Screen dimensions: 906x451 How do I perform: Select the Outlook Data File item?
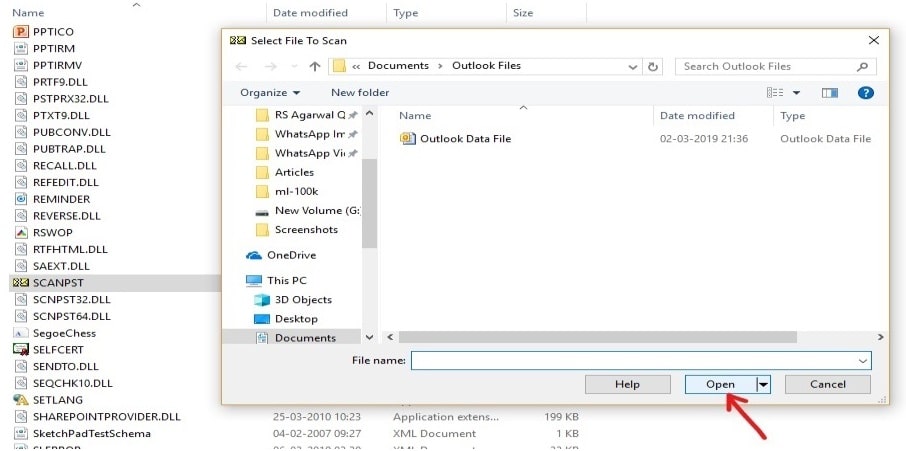pyautogui.click(x=465, y=139)
